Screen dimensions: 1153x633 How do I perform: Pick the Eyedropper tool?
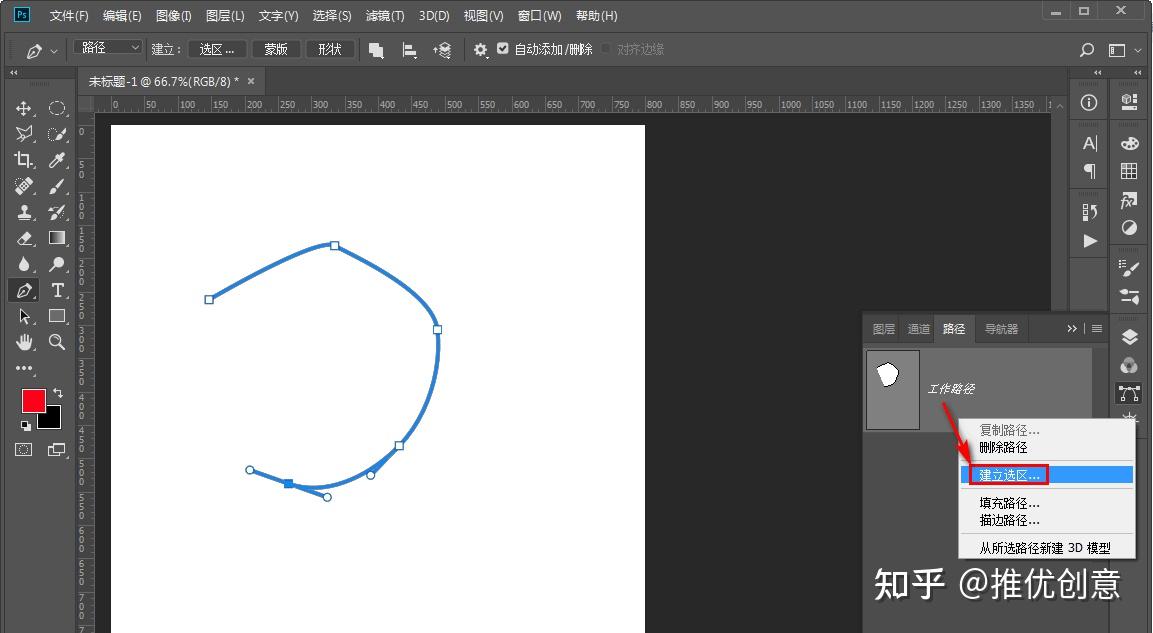[57, 160]
